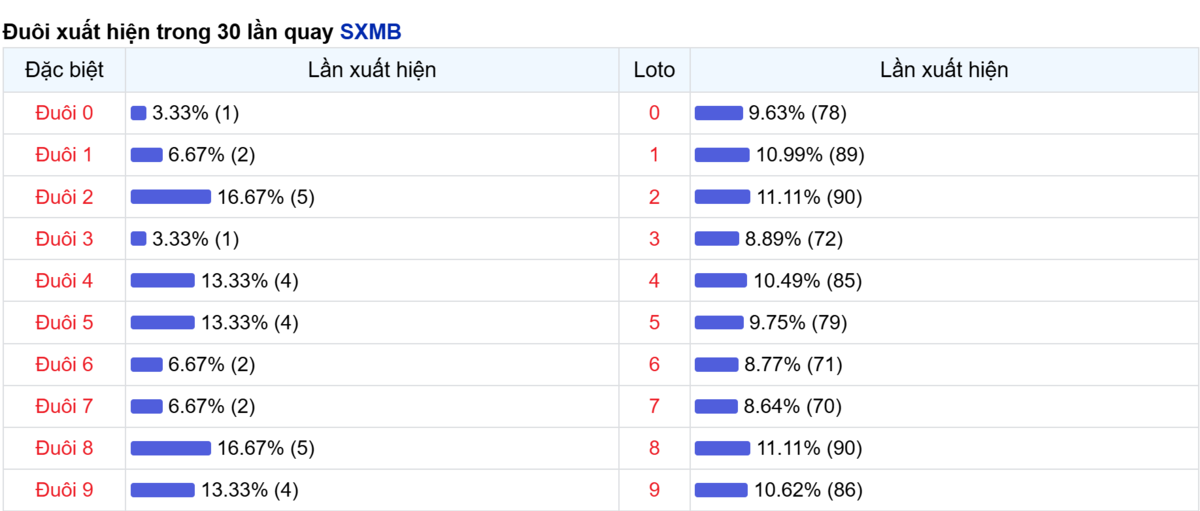This screenshot has height=511, width=1200.
Task: Click the 16.67% (5) bar for Đuôi 2
Action: 171,197
